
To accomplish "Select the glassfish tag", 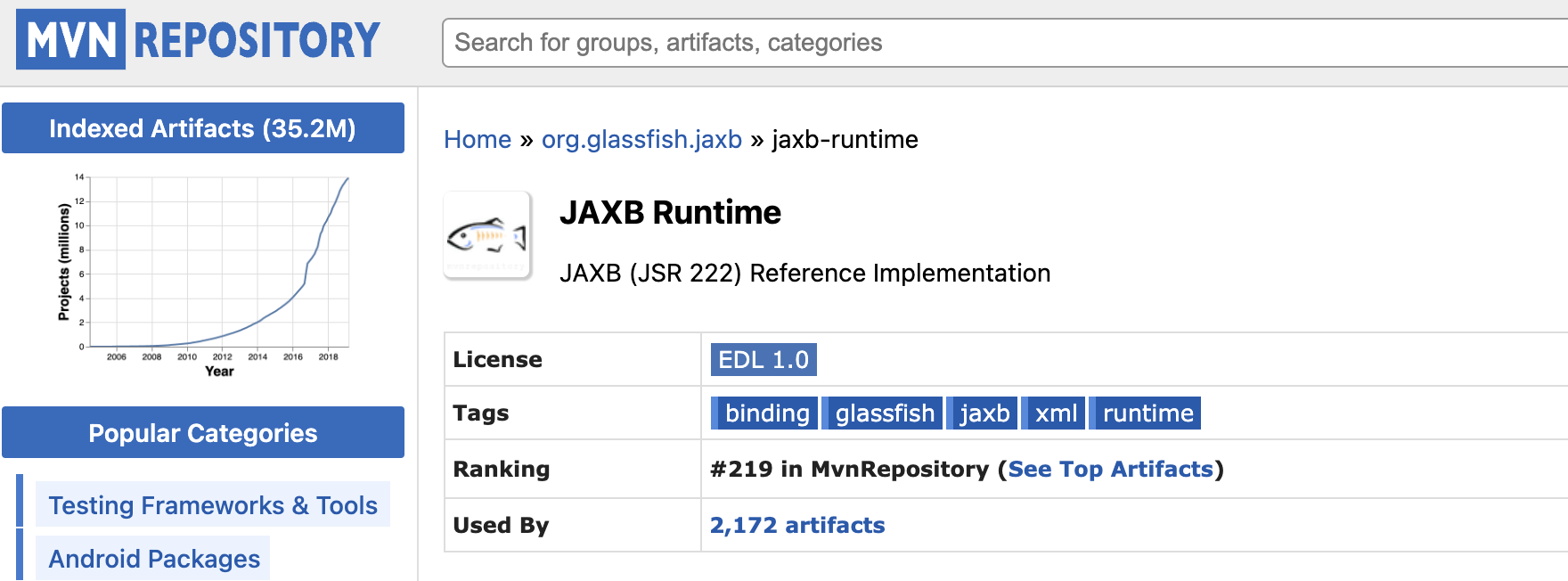I will tap(882, 413).
